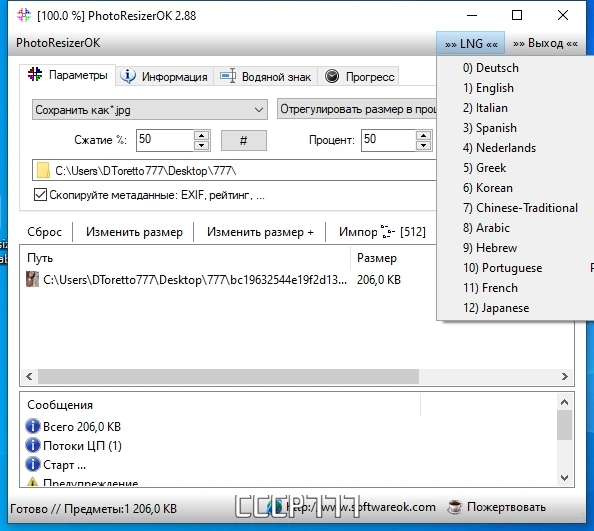Click the PhotoResizerOK menu label

pyautogui.click(x=58, y=43)
